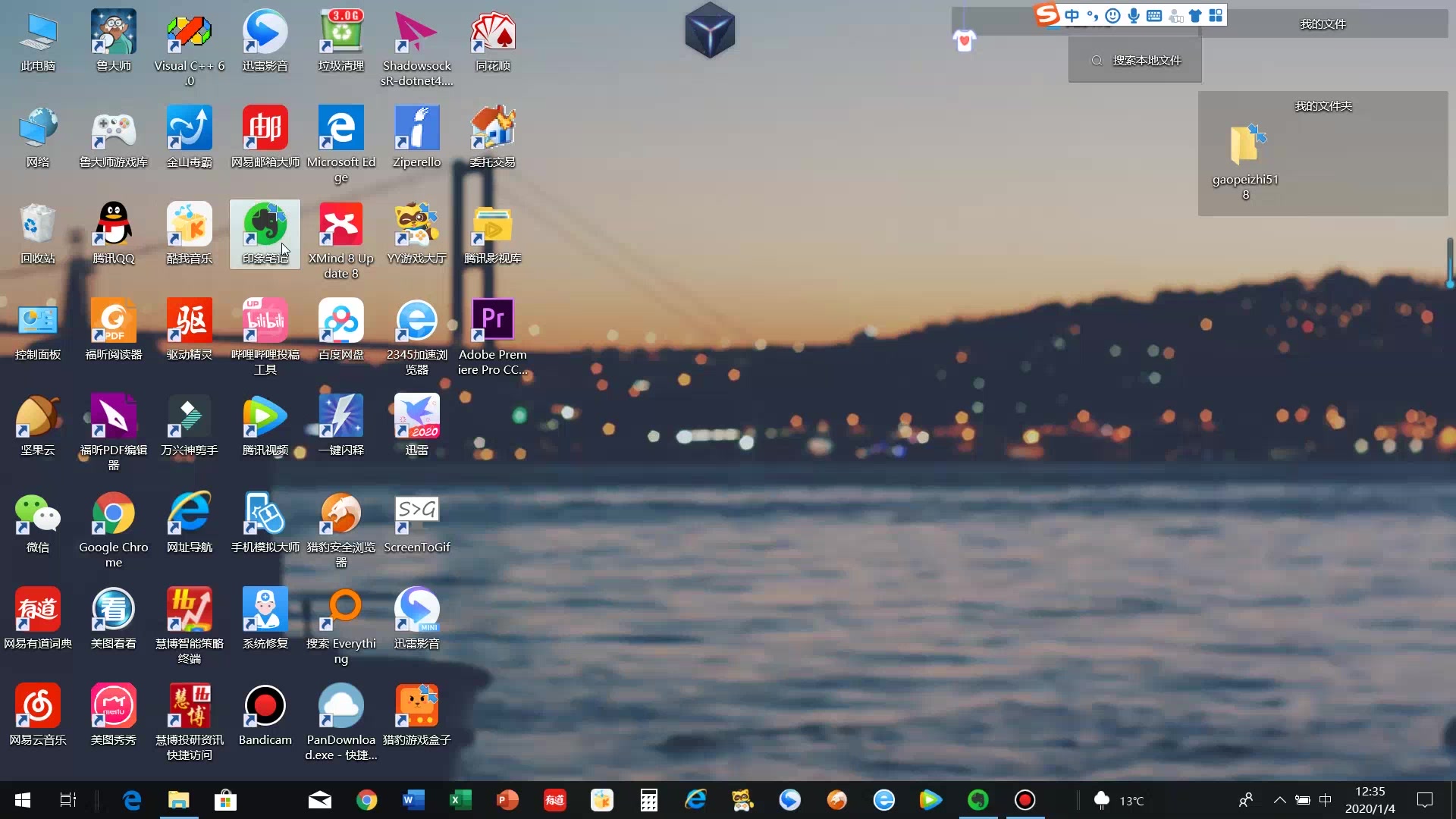Launch XMind 8 Update 8 shortcut

[x=341, y=241]
